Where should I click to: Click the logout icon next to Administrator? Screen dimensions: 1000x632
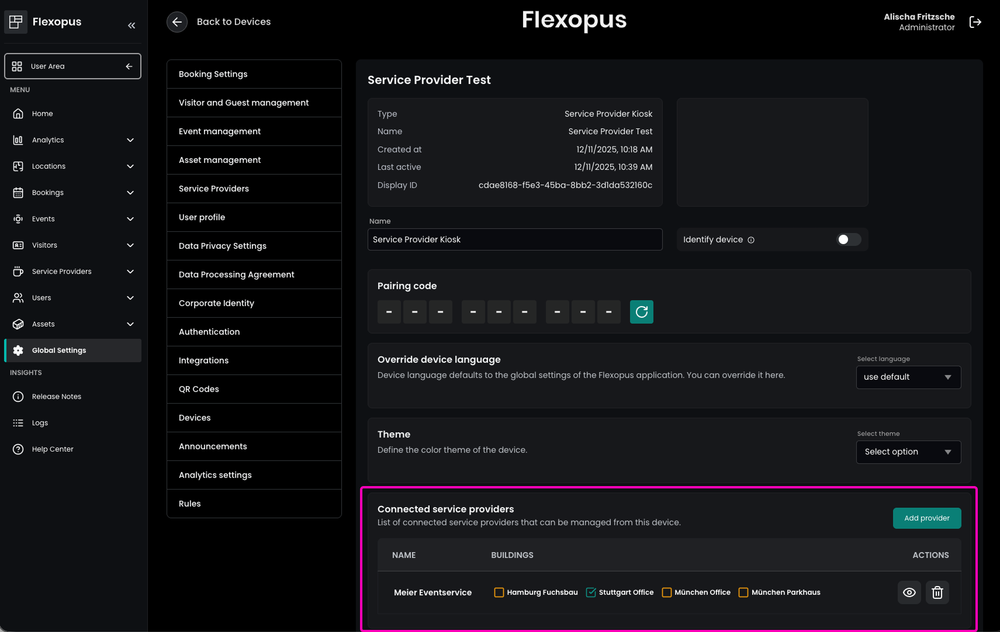975,22
